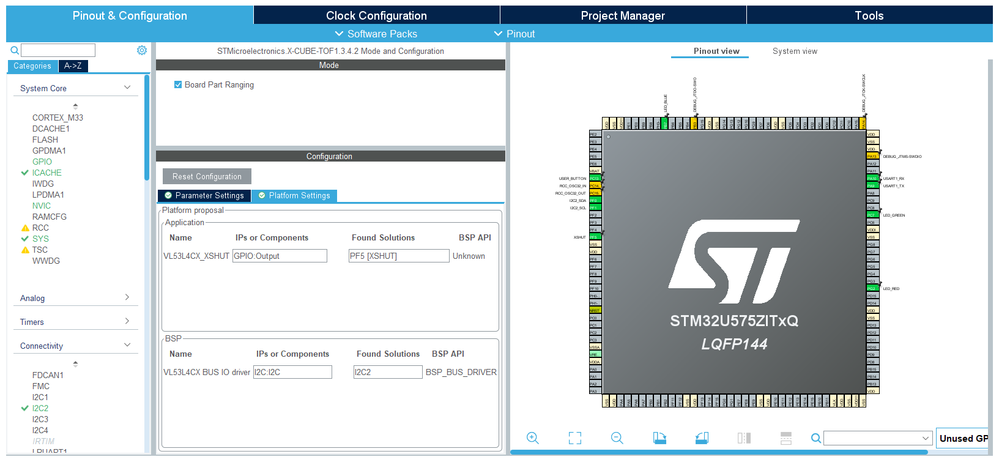Open CORTEX_M33 in System Core

tap(57, 118)
